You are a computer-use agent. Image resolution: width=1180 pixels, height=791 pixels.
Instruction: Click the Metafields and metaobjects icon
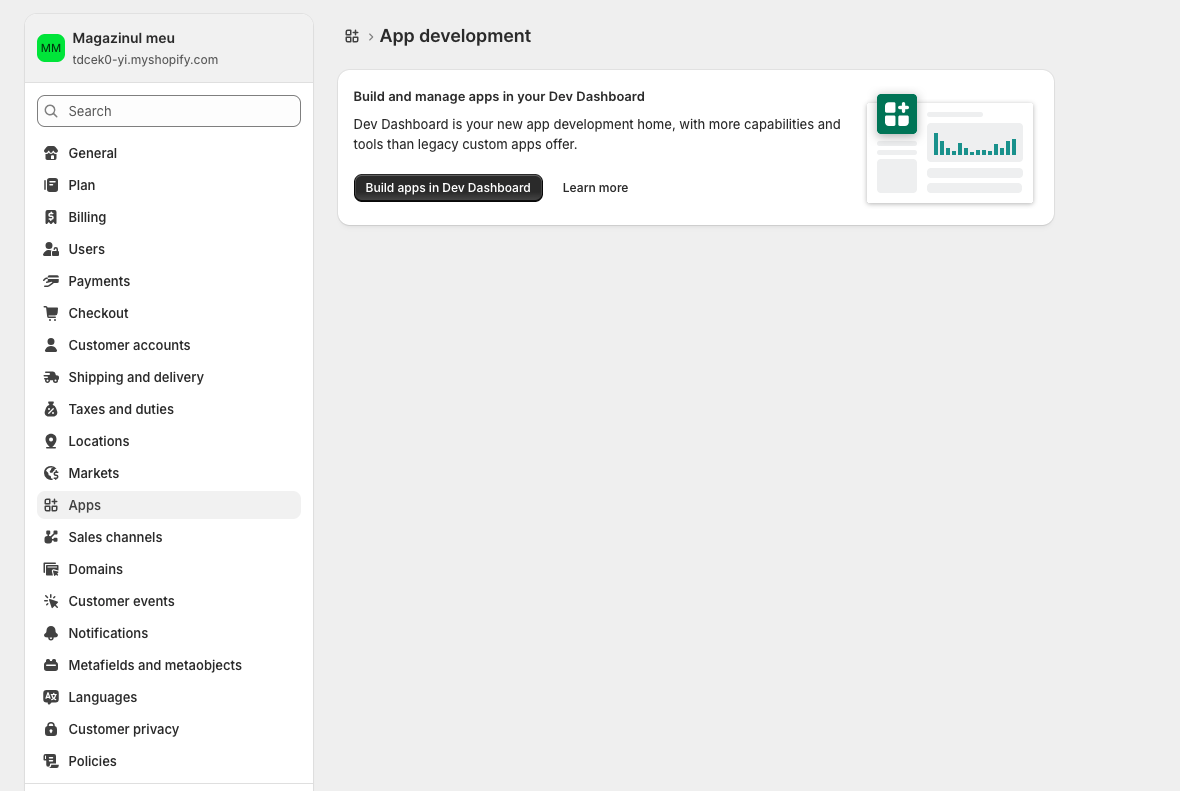(51, 665)
